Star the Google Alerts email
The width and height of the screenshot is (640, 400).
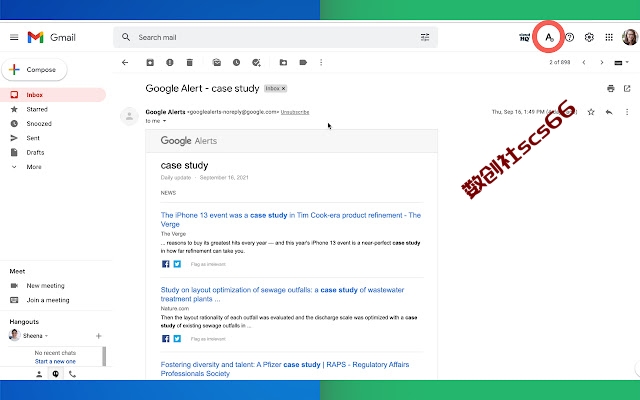591,112
